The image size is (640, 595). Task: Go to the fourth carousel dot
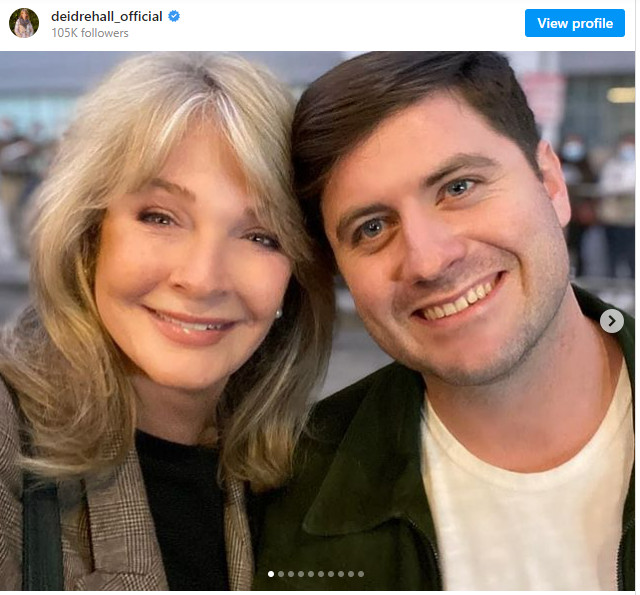pos(301,574)
